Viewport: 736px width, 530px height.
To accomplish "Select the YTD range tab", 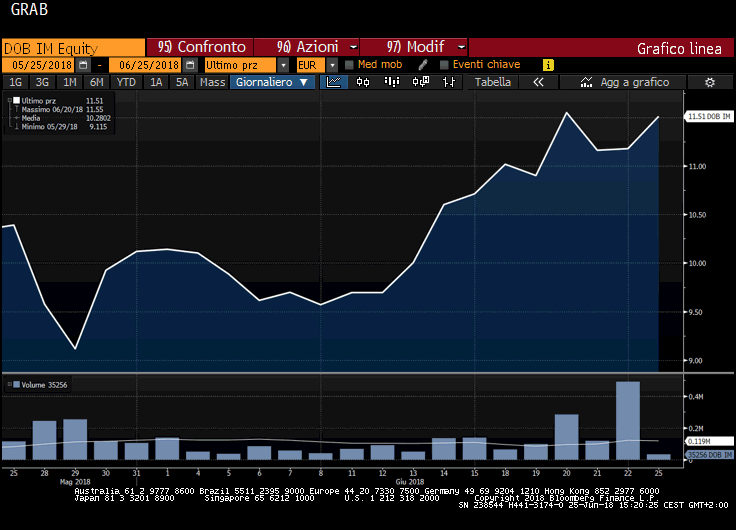I will [126, 82].
